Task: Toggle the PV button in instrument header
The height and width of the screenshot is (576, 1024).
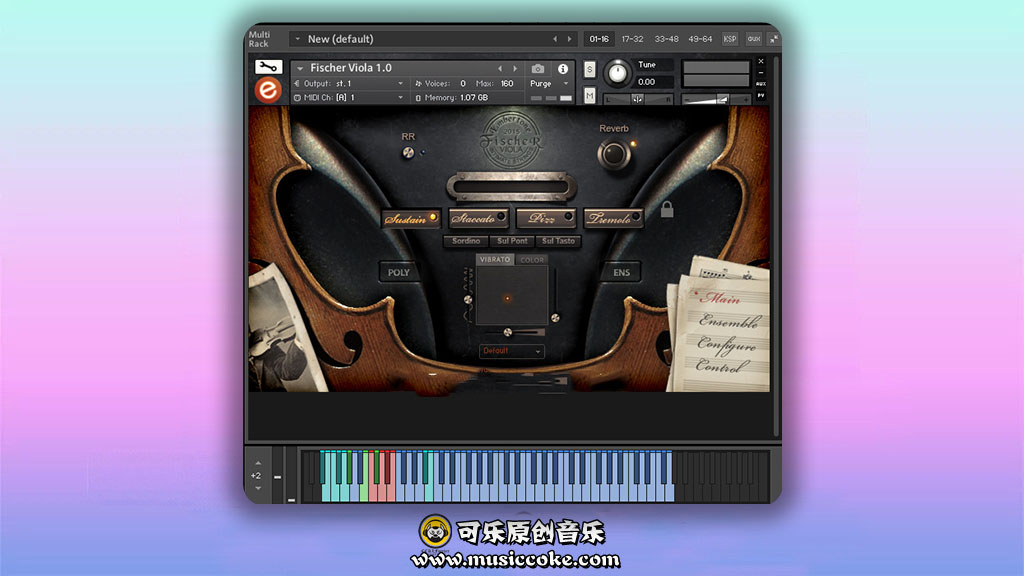Action: coord(761,96)
